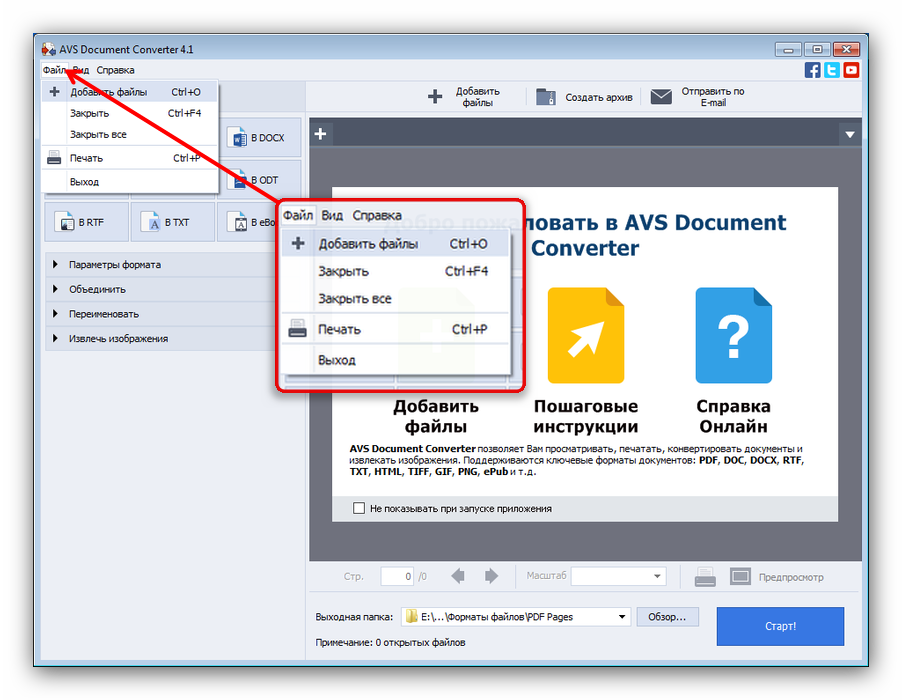Expand the Параметры формата section

114,265
